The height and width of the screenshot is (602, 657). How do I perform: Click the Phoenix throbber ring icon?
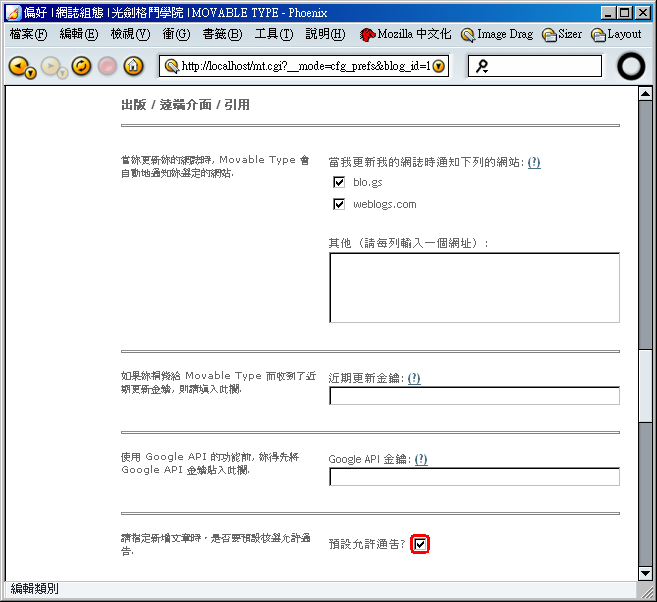[631, 66]
